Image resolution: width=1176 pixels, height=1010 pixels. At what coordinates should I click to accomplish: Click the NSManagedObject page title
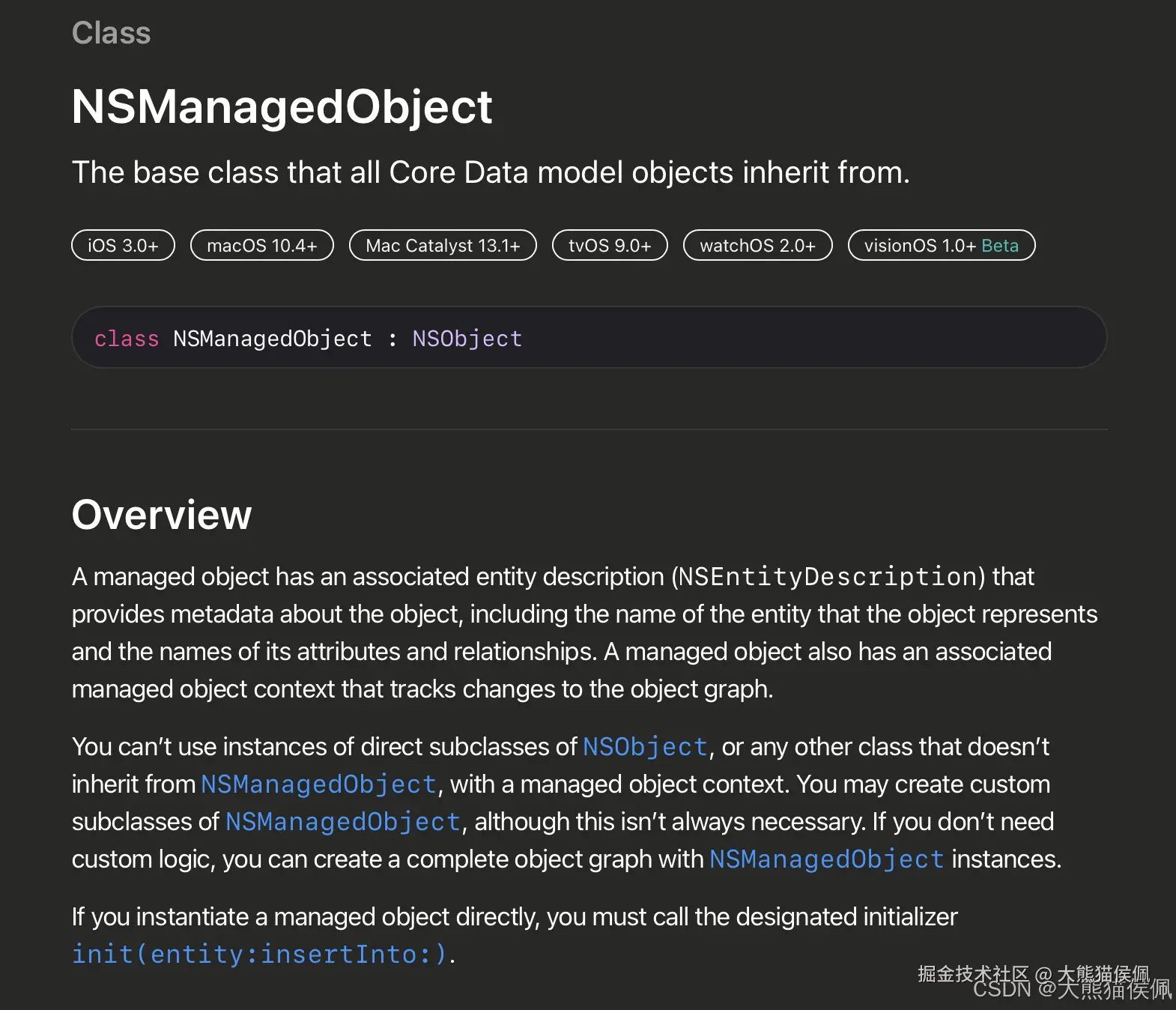pyautogui.click(x=282, y=106)
